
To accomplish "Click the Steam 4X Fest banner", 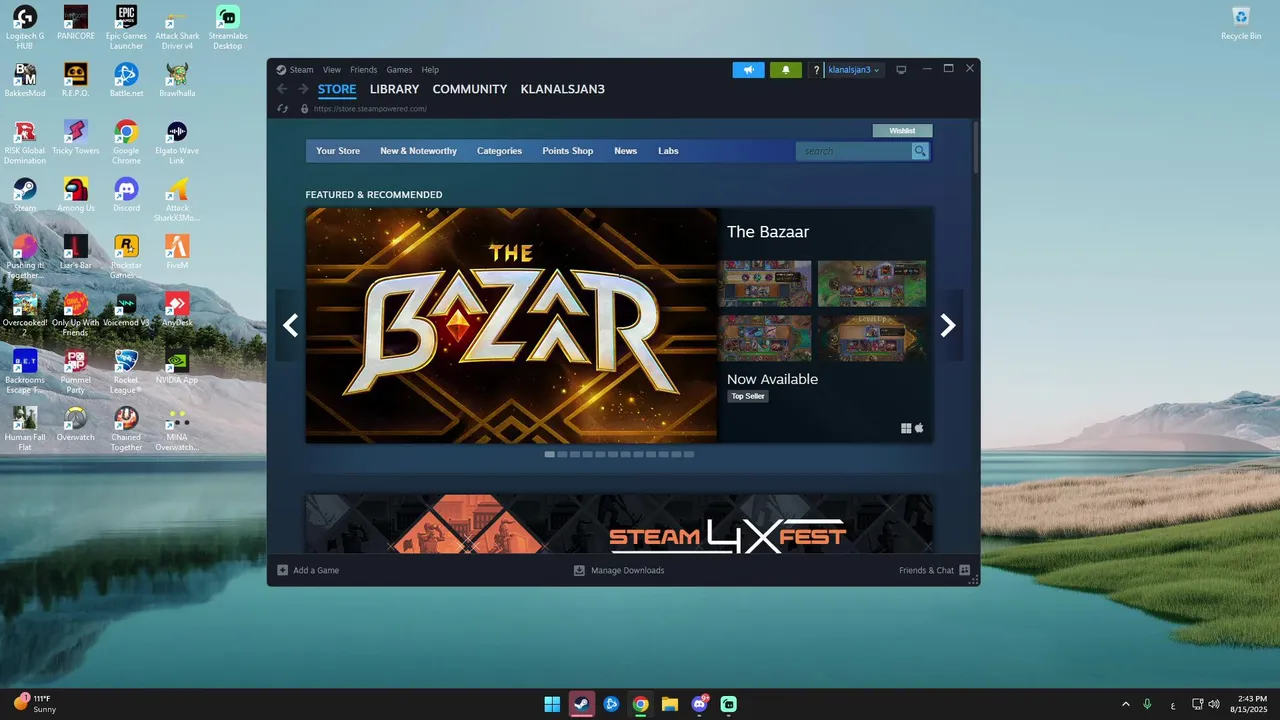I will coord(619,523).
